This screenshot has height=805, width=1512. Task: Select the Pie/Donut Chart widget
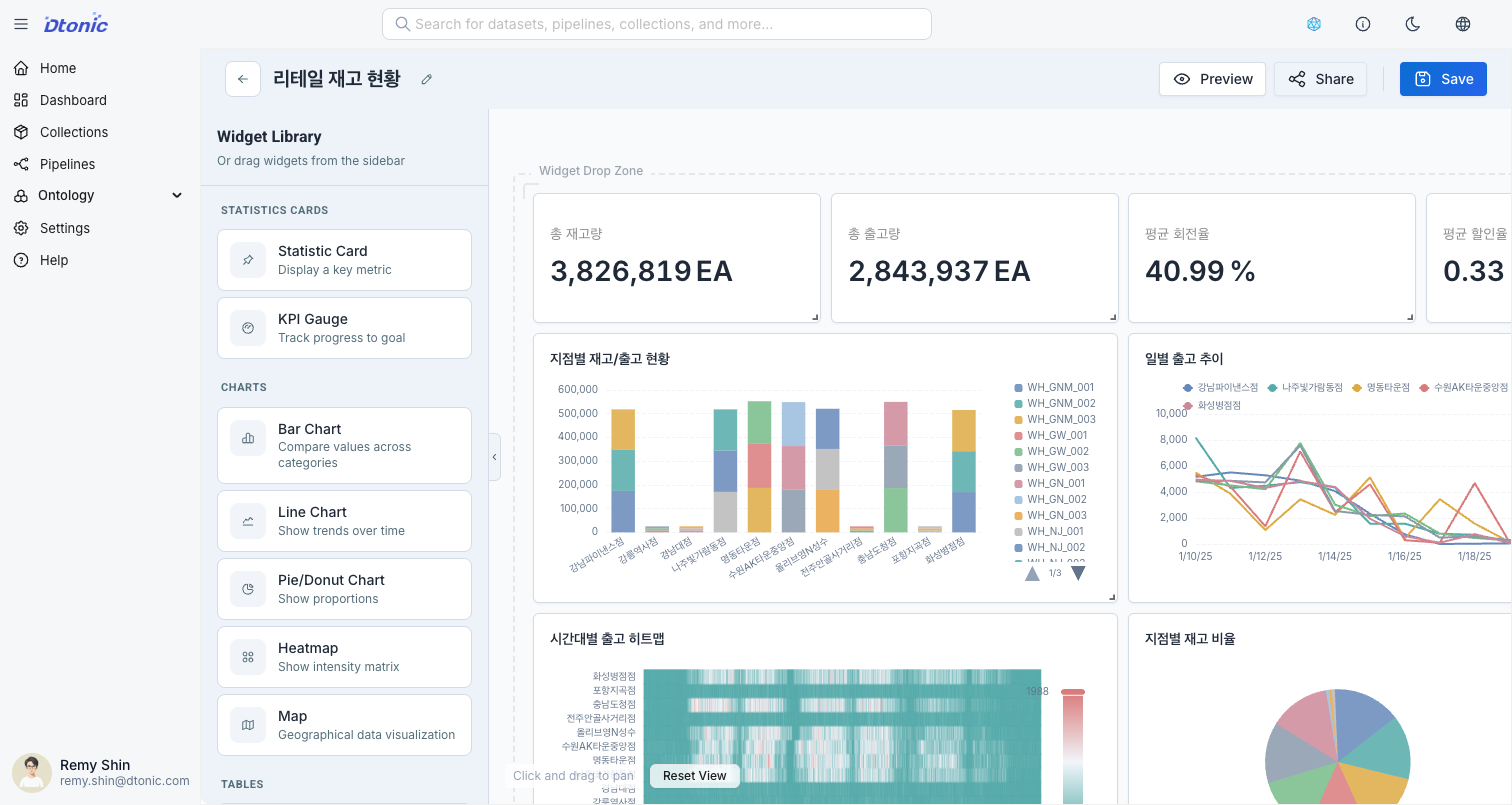pyautogui.click(x=344, y=589)
